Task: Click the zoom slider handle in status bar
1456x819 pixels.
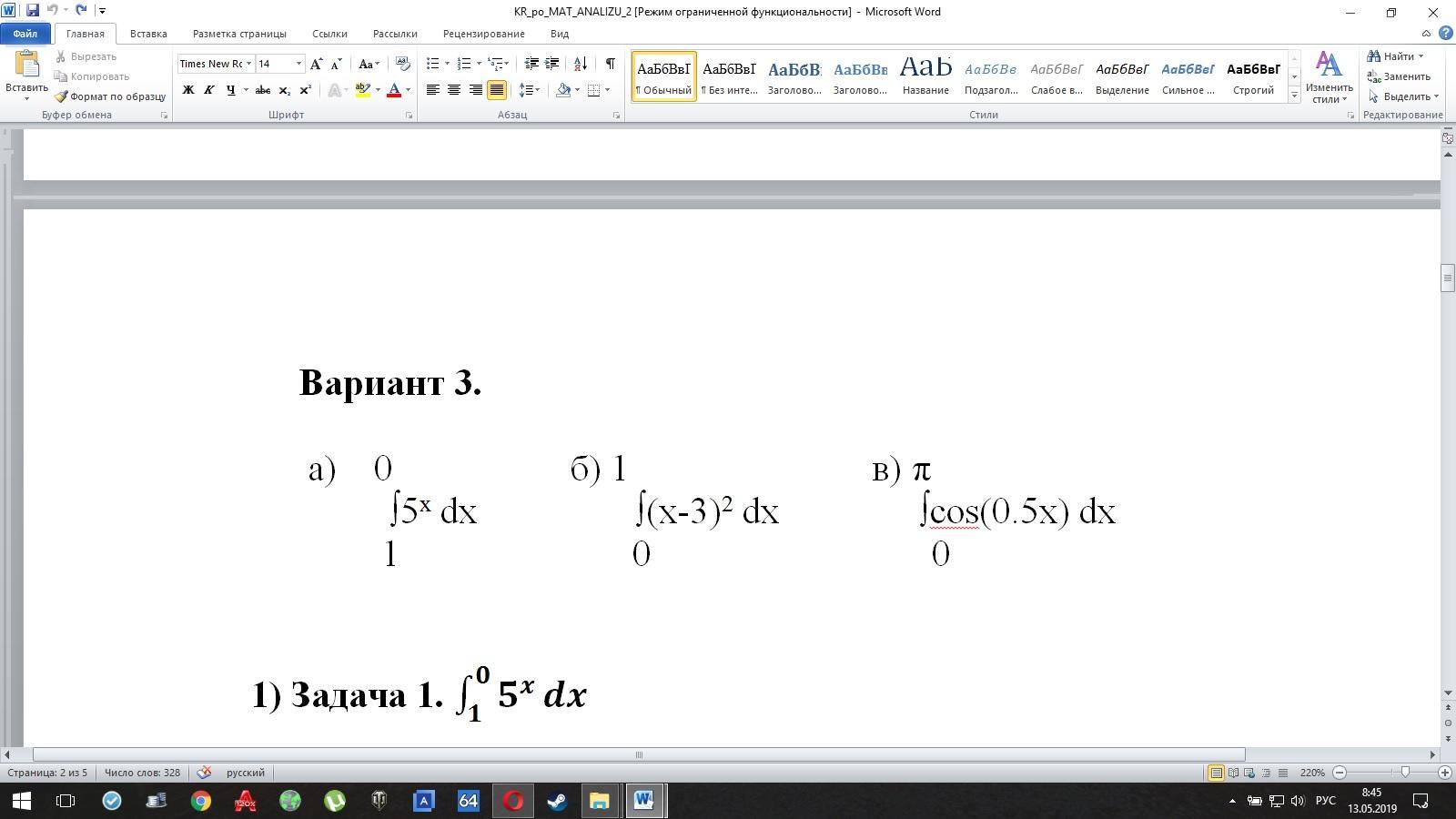Action: coord(1405,773)
